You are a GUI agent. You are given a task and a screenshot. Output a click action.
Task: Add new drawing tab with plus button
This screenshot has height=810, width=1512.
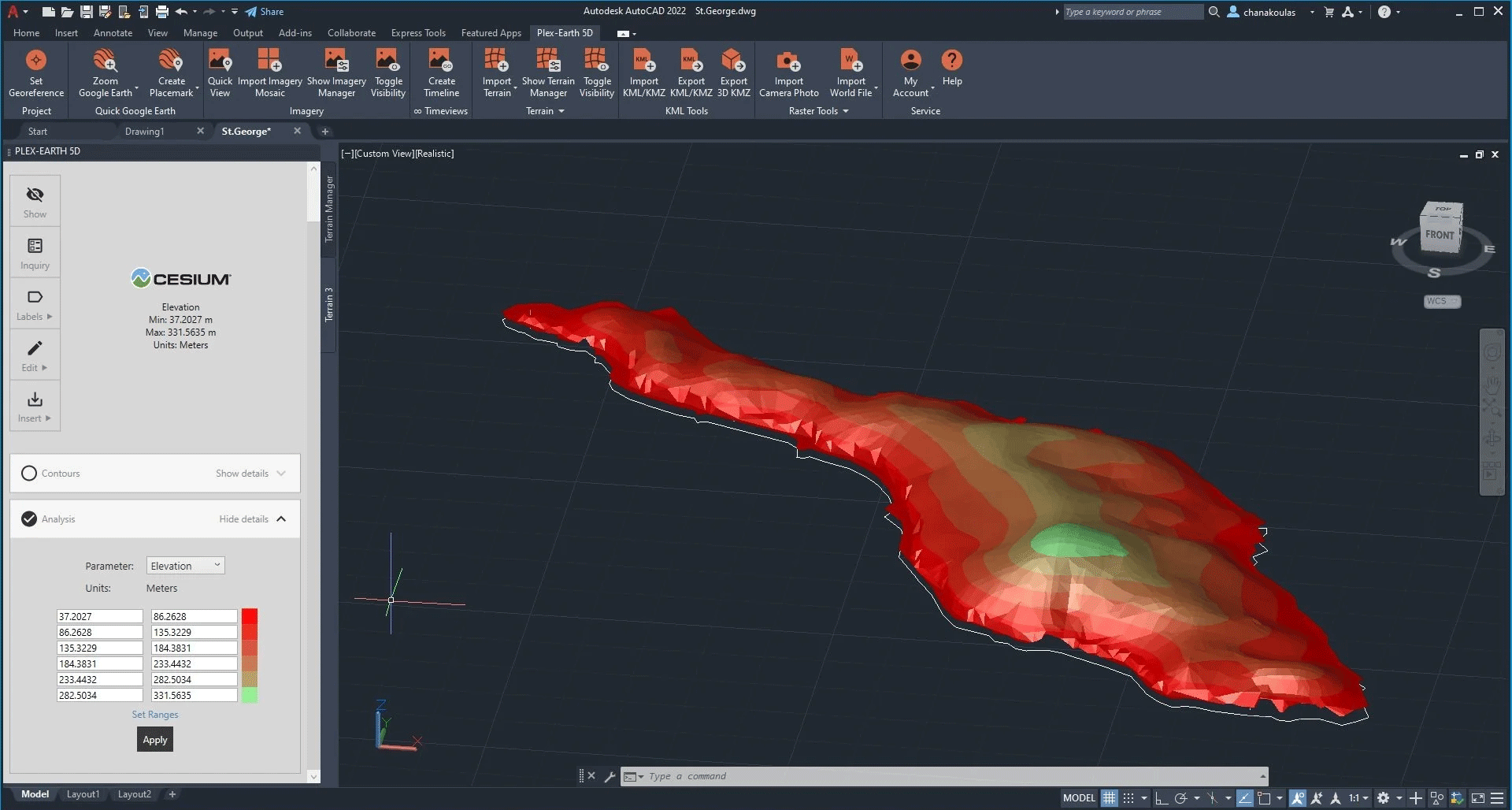pyautogui.click(x=325, y=132)
